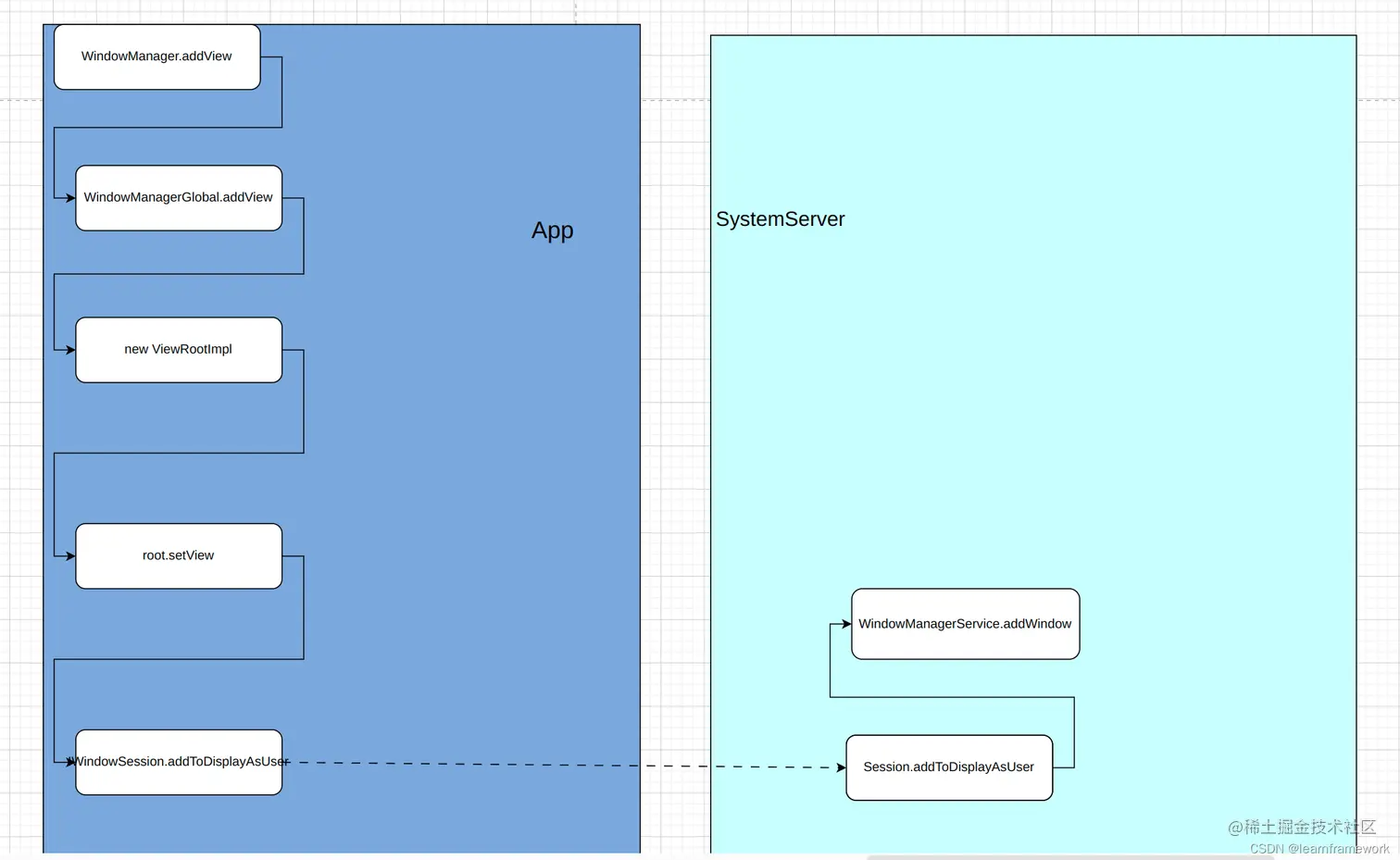Click the SystemServer container label

[x=781, y=219]
